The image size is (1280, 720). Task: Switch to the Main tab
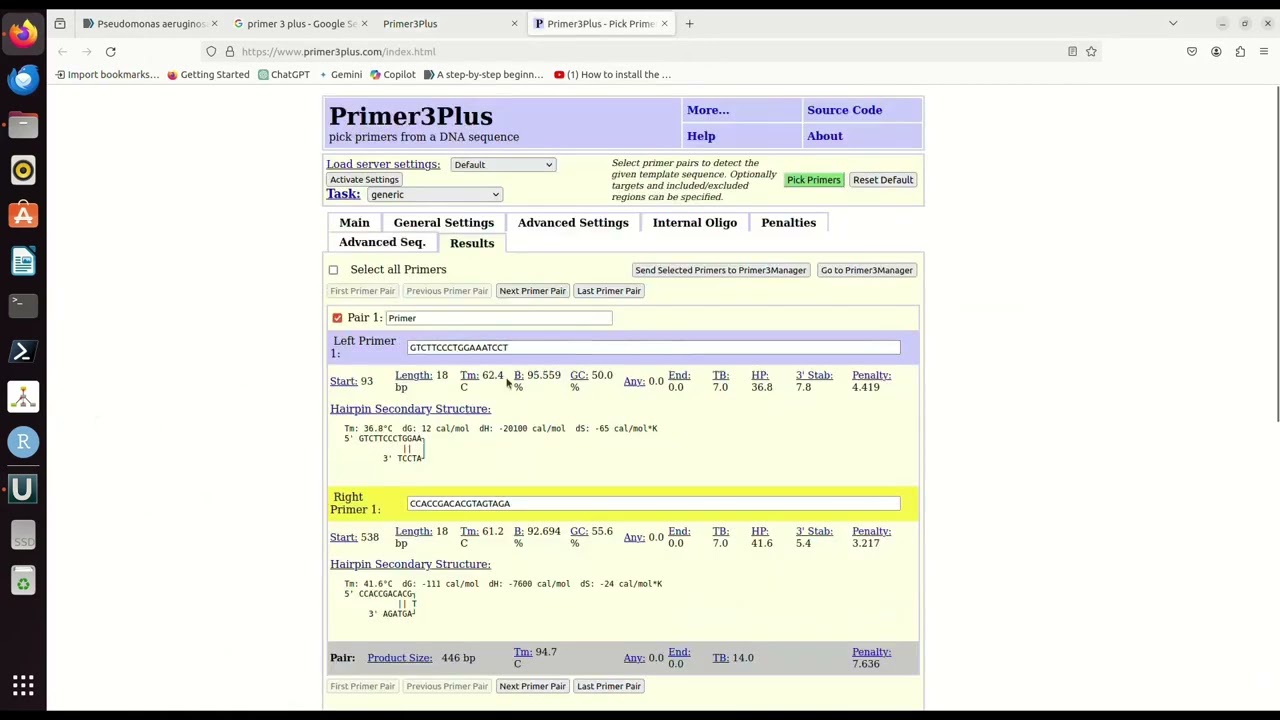(354, 223)
